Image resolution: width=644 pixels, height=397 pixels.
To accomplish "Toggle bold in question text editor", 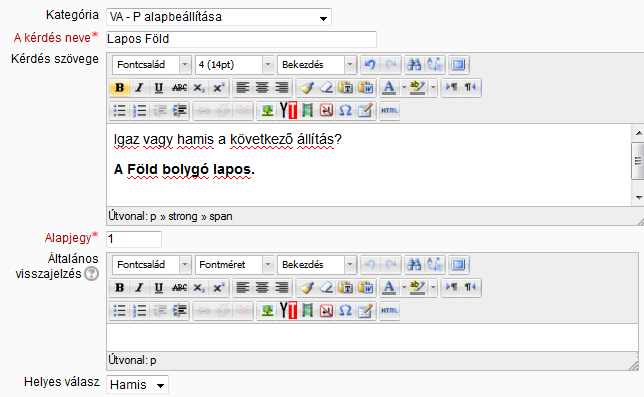I will tap(120, 88).
